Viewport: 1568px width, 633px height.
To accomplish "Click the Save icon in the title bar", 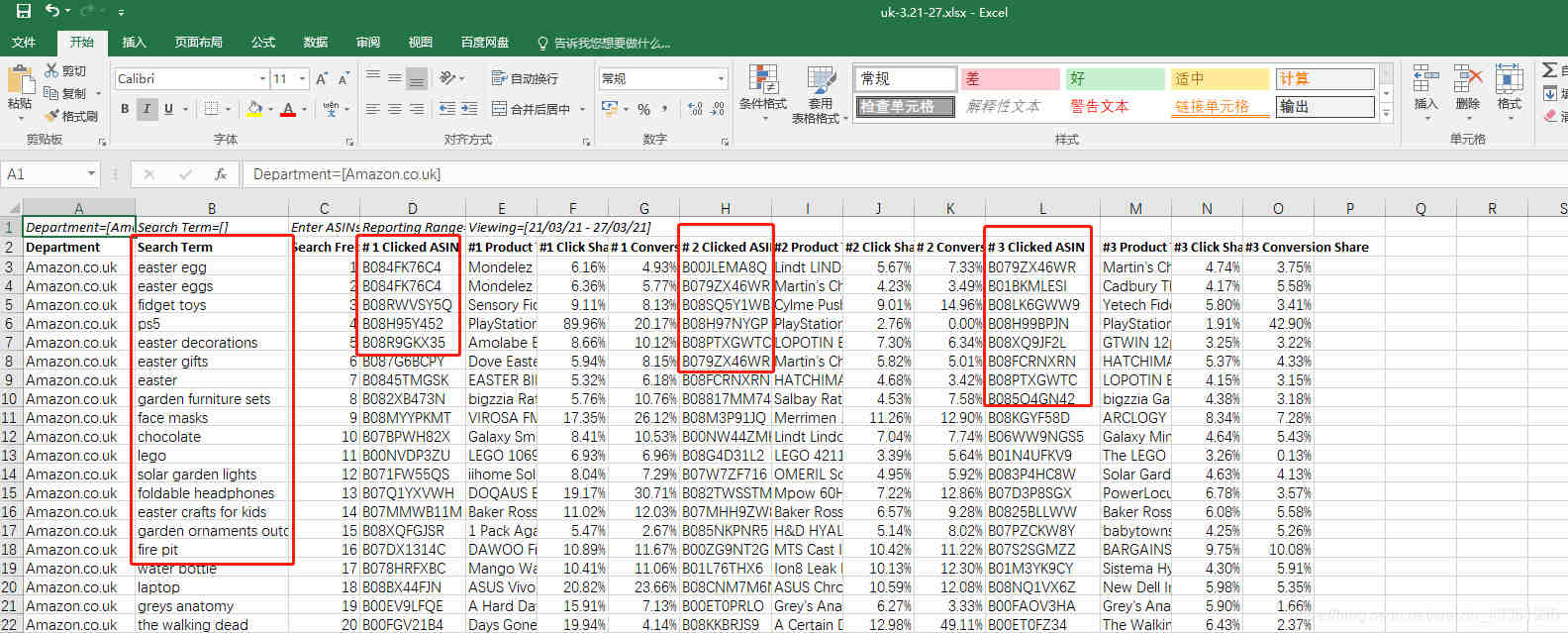I will (x=23, y=12).
